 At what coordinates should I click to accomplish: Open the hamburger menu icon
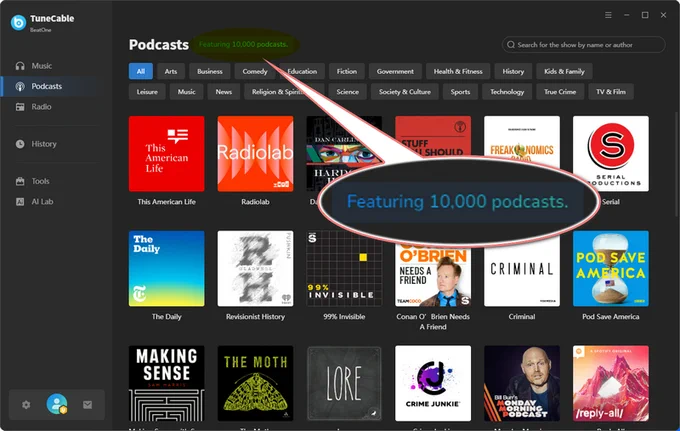(x=608, y=15)
